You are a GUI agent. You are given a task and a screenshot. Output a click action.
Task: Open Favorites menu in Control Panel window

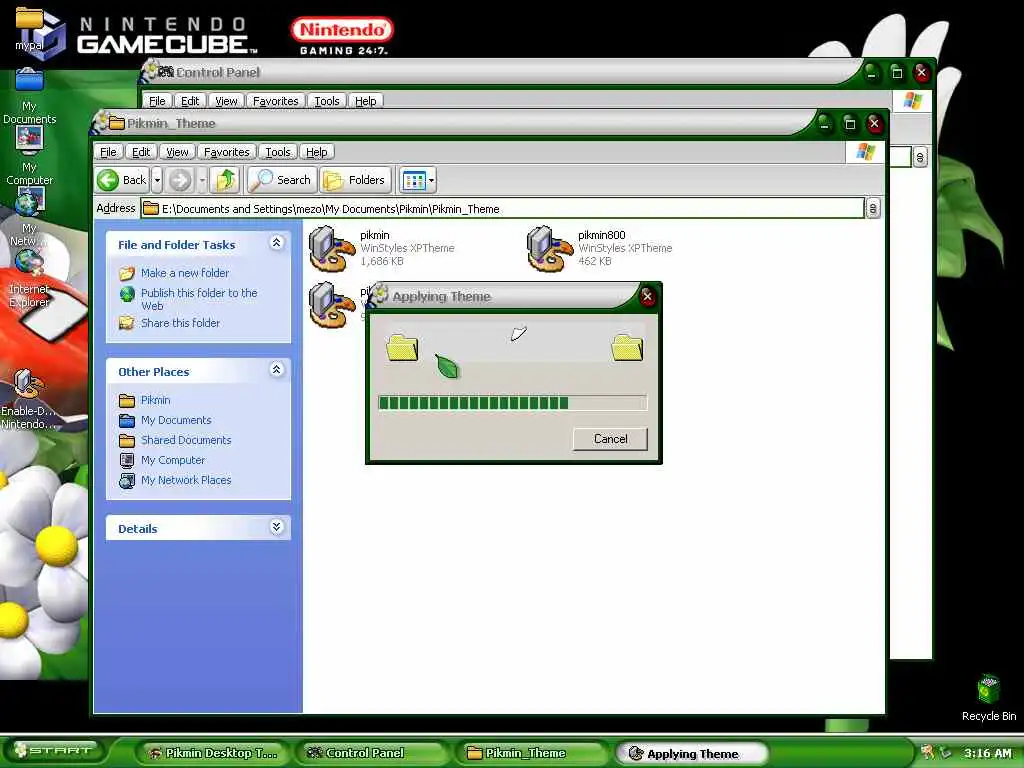point(276,101)
